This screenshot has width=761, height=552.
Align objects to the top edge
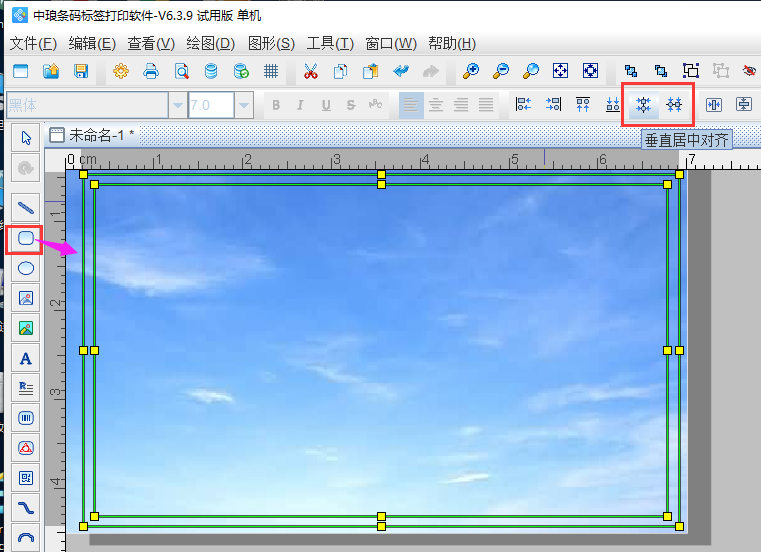point(583,104)
